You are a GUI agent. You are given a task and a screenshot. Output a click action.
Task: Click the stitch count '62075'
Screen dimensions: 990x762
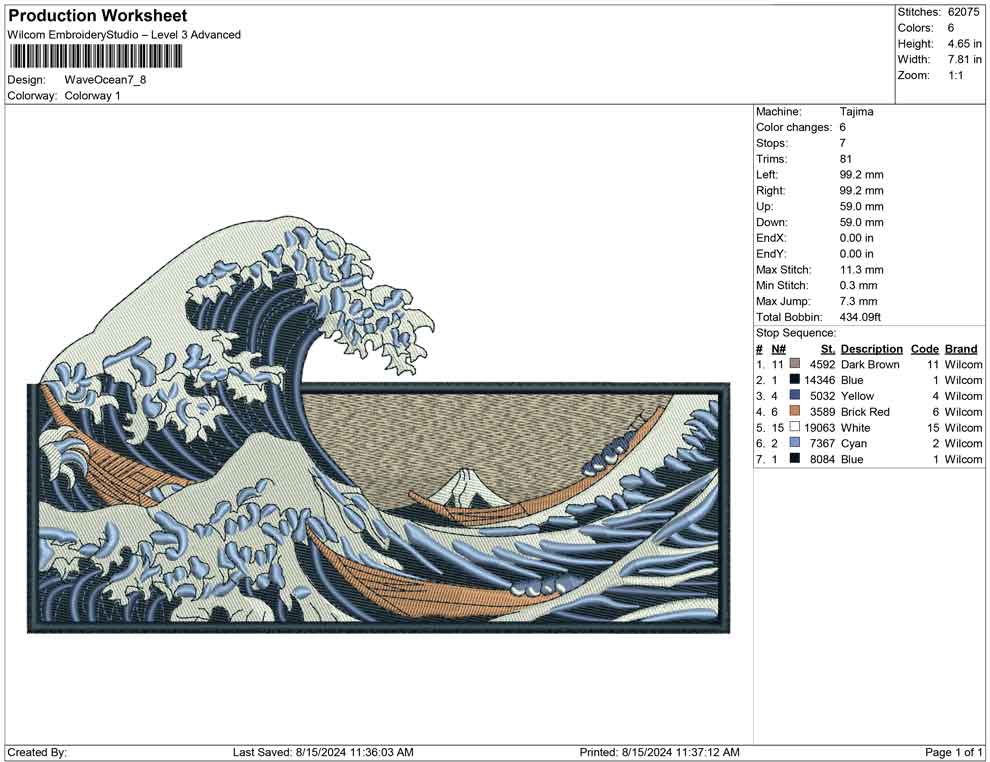963,12
